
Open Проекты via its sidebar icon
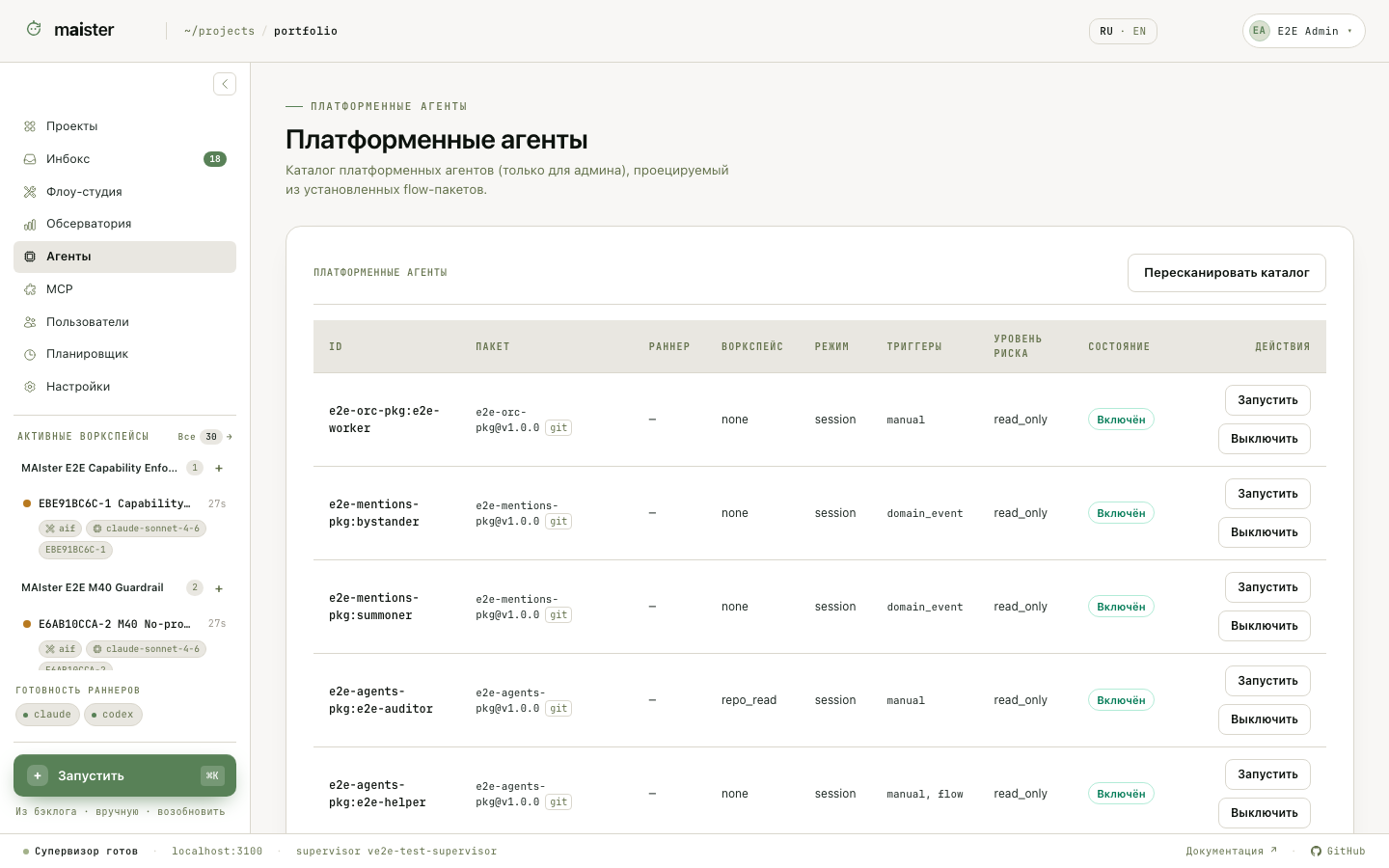coord(30,126)
